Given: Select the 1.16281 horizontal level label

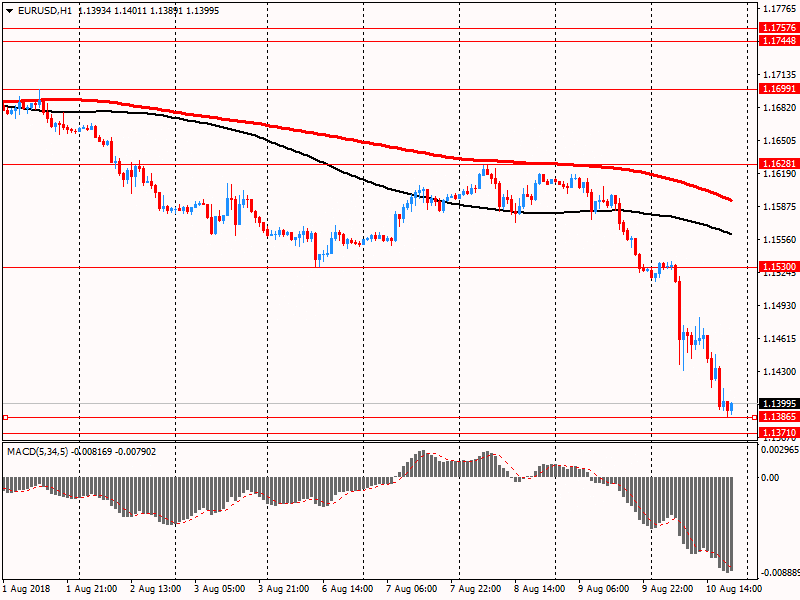Looking at the screenshot, I should [x=779, y=163].
